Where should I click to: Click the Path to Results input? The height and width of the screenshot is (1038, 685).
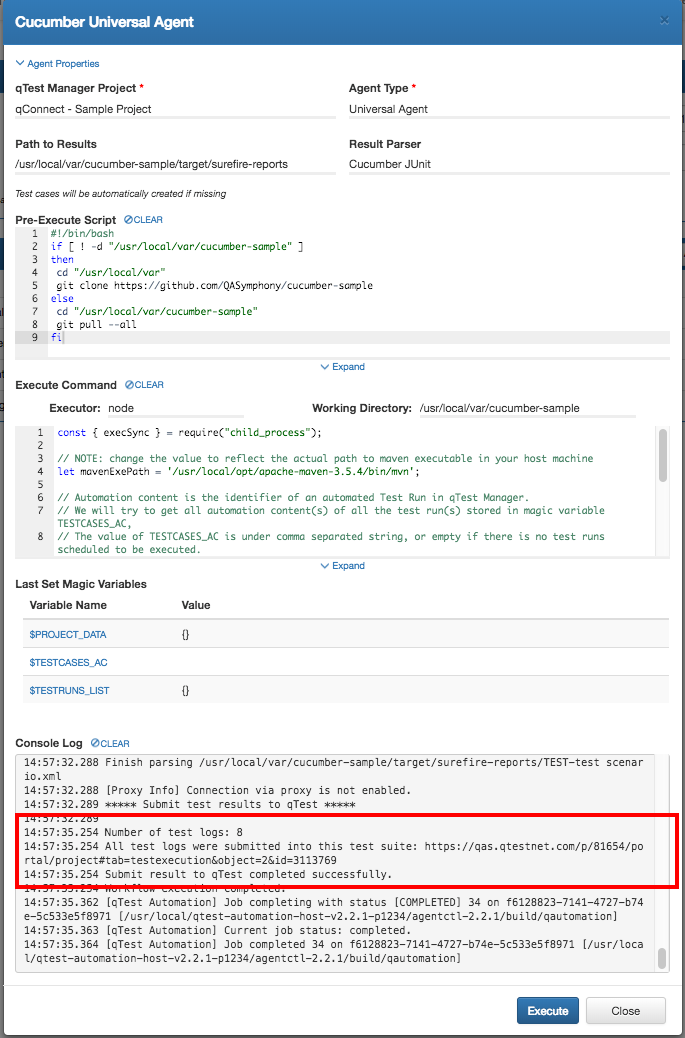click(x=175, y=164)
